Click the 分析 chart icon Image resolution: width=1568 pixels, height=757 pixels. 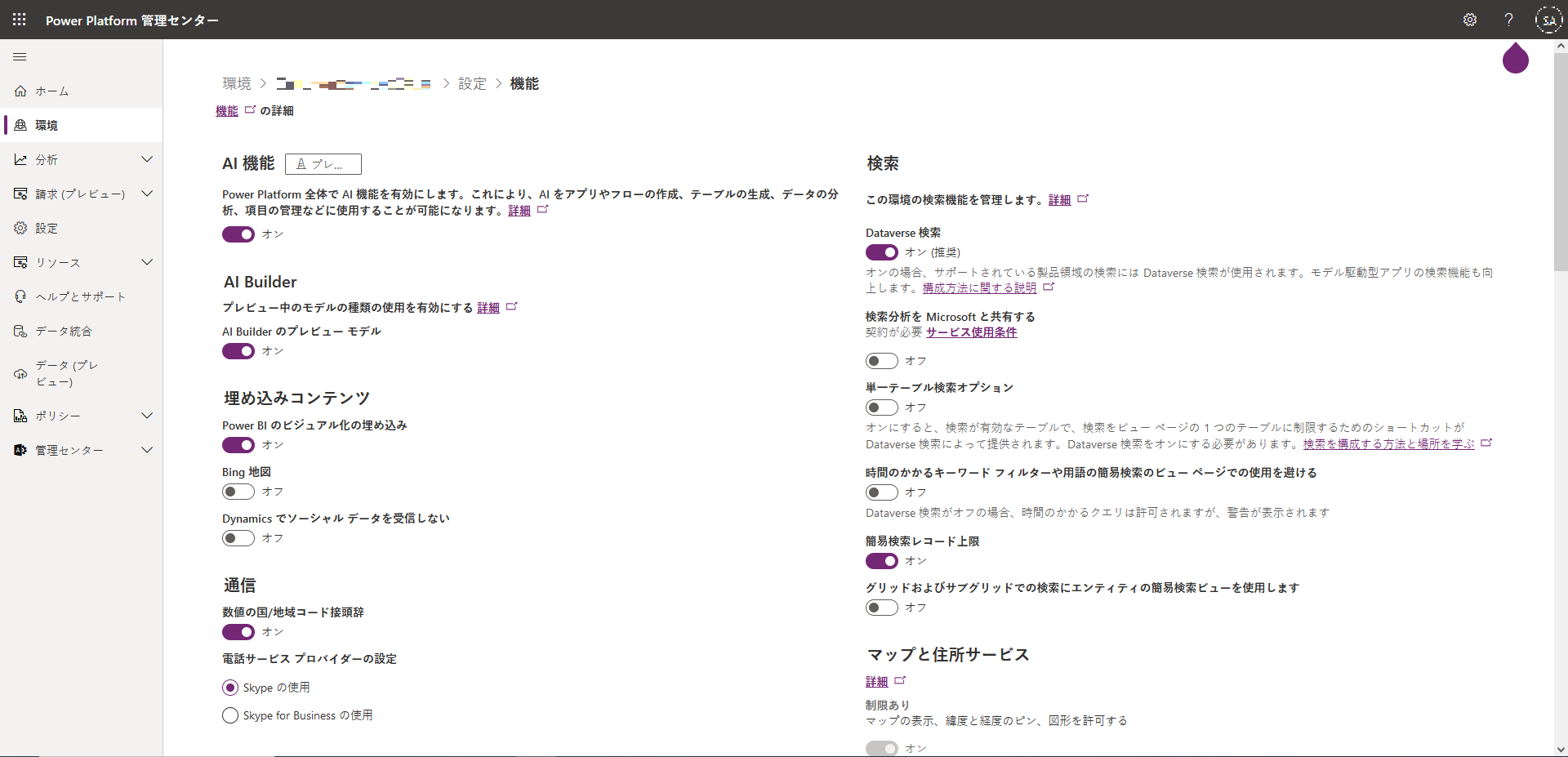tap(20, 159)
